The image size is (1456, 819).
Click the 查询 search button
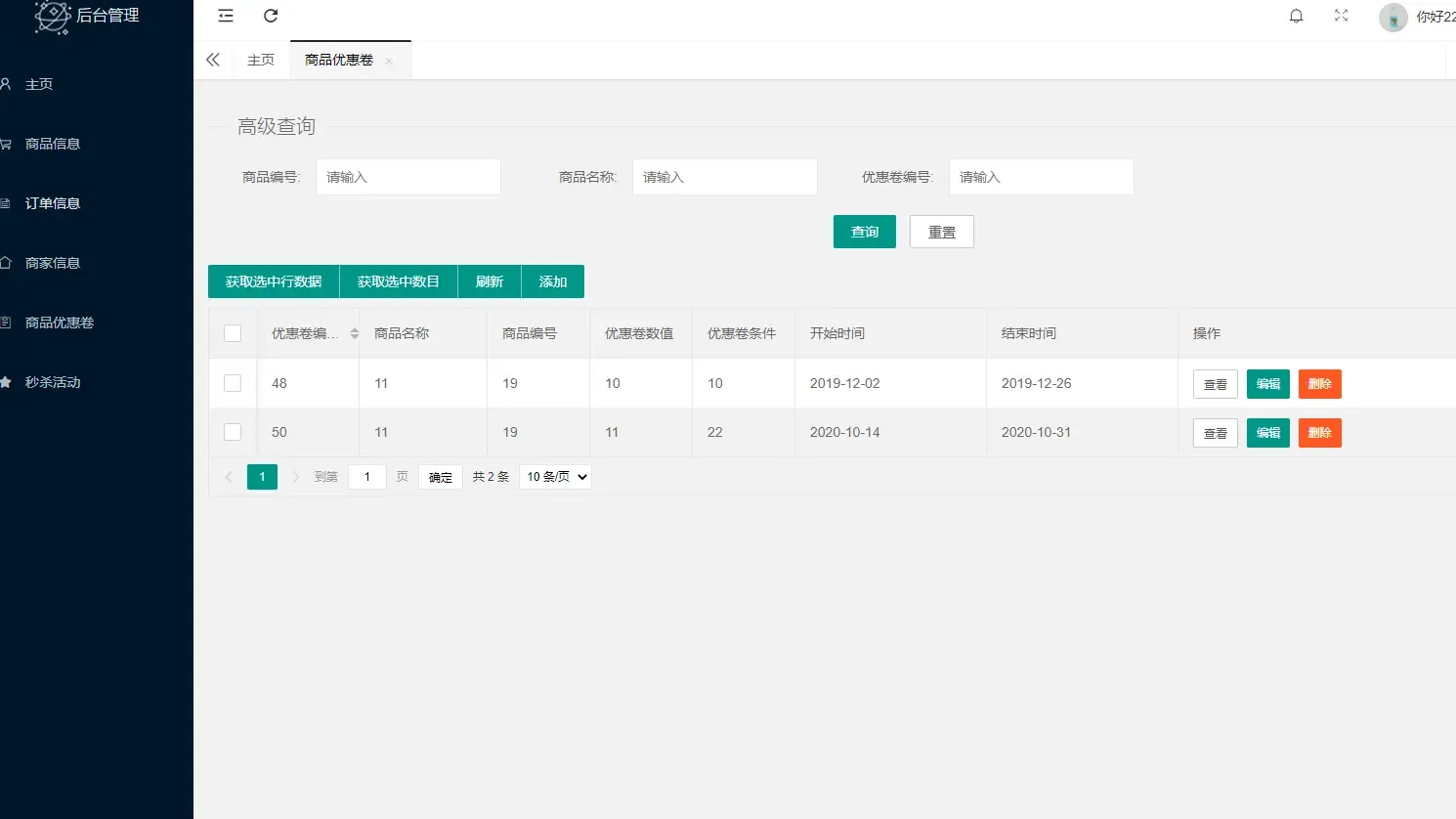point(864,232)
